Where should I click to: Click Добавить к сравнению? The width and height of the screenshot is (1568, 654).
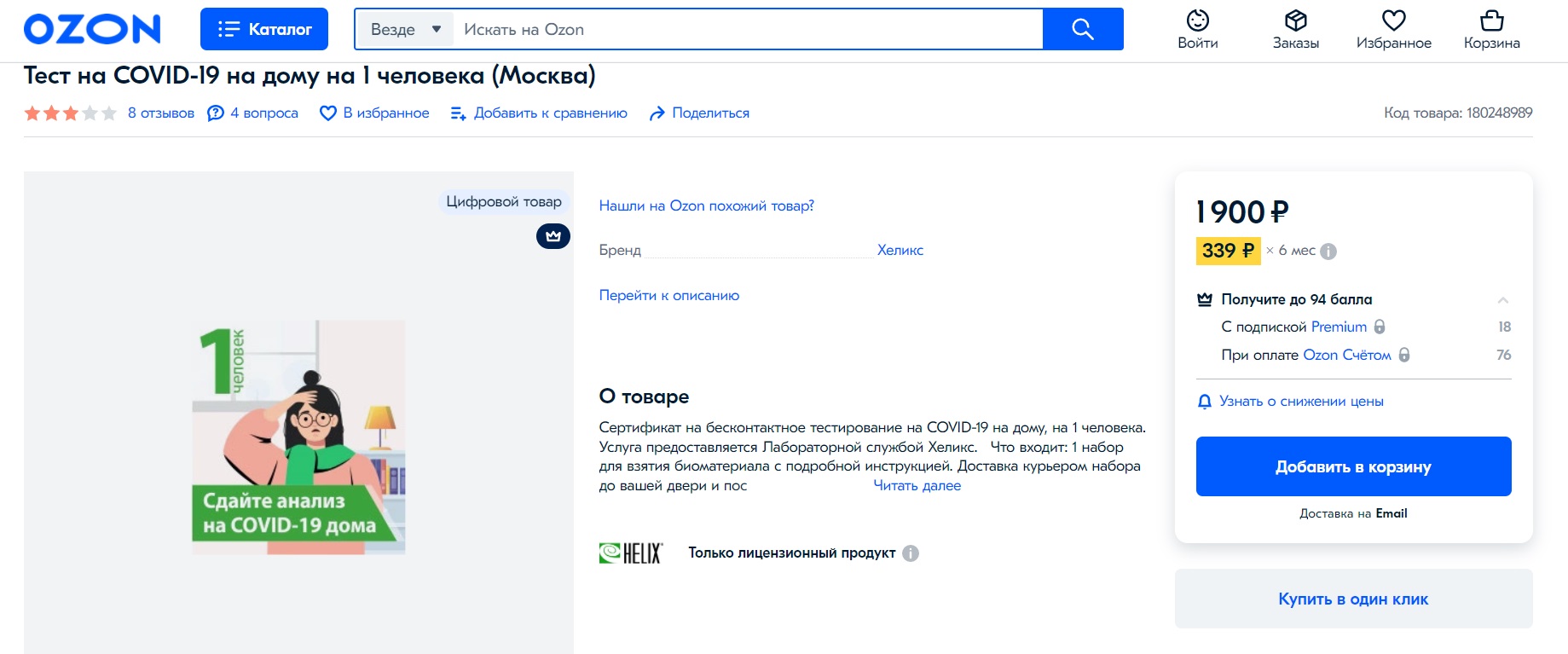coord(539,113)
